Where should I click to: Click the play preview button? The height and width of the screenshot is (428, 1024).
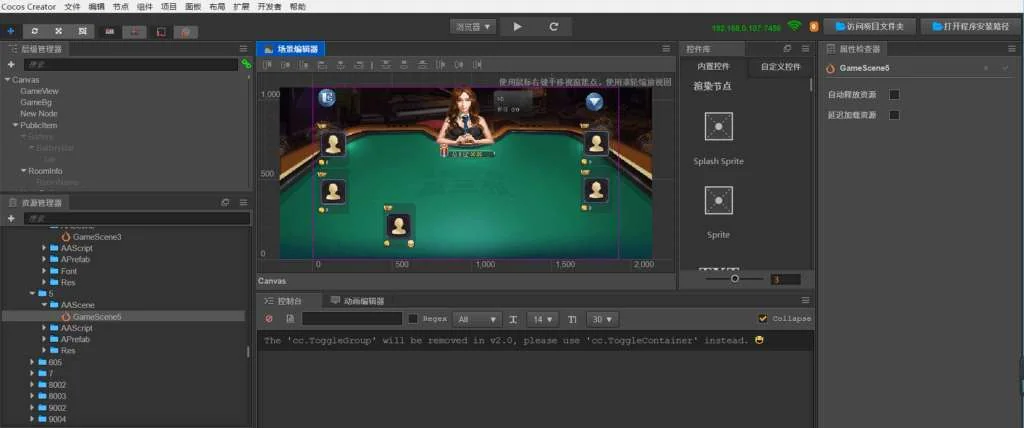517,26
